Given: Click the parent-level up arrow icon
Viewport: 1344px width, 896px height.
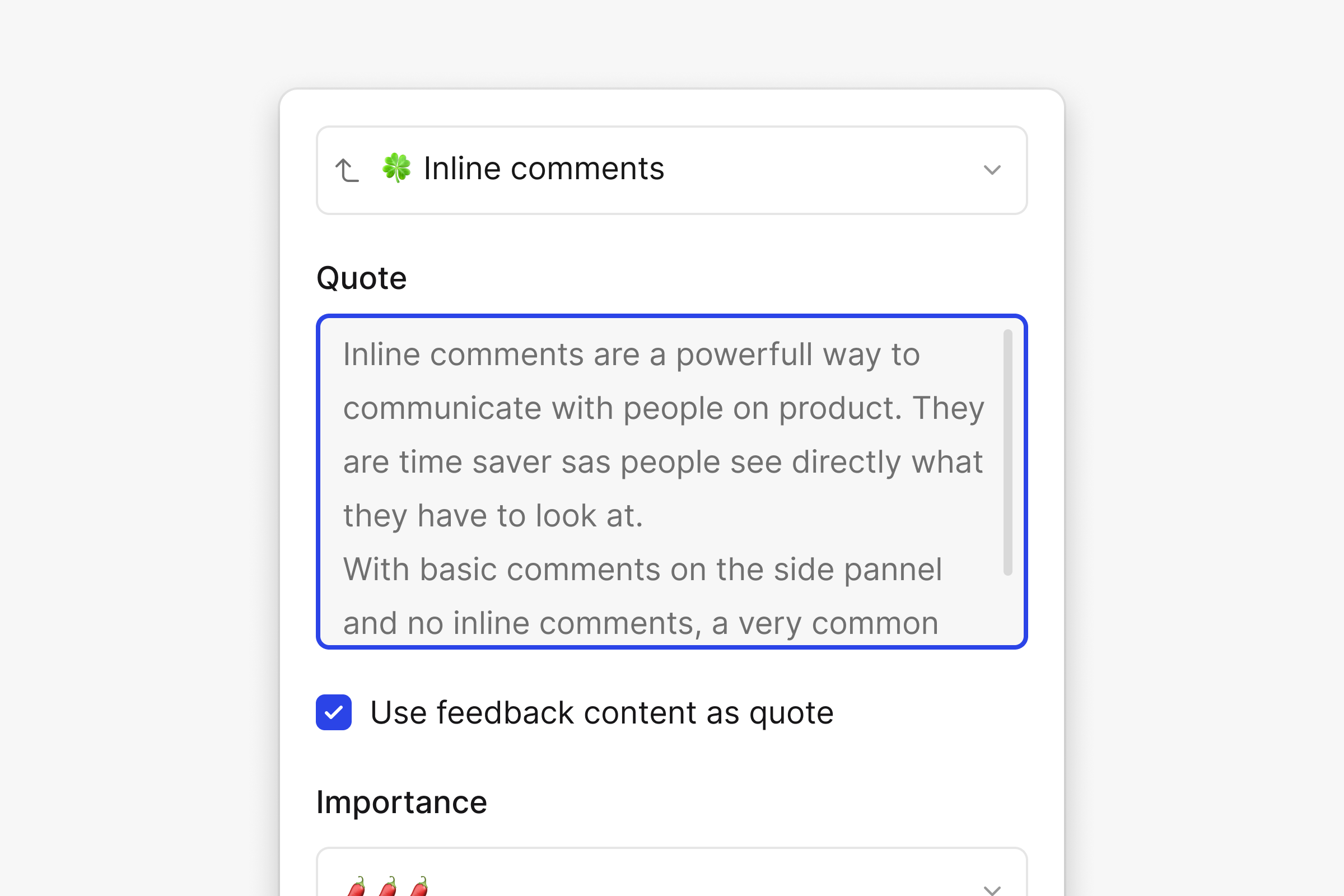Looking at the screenshot, I should click(347, 170).
